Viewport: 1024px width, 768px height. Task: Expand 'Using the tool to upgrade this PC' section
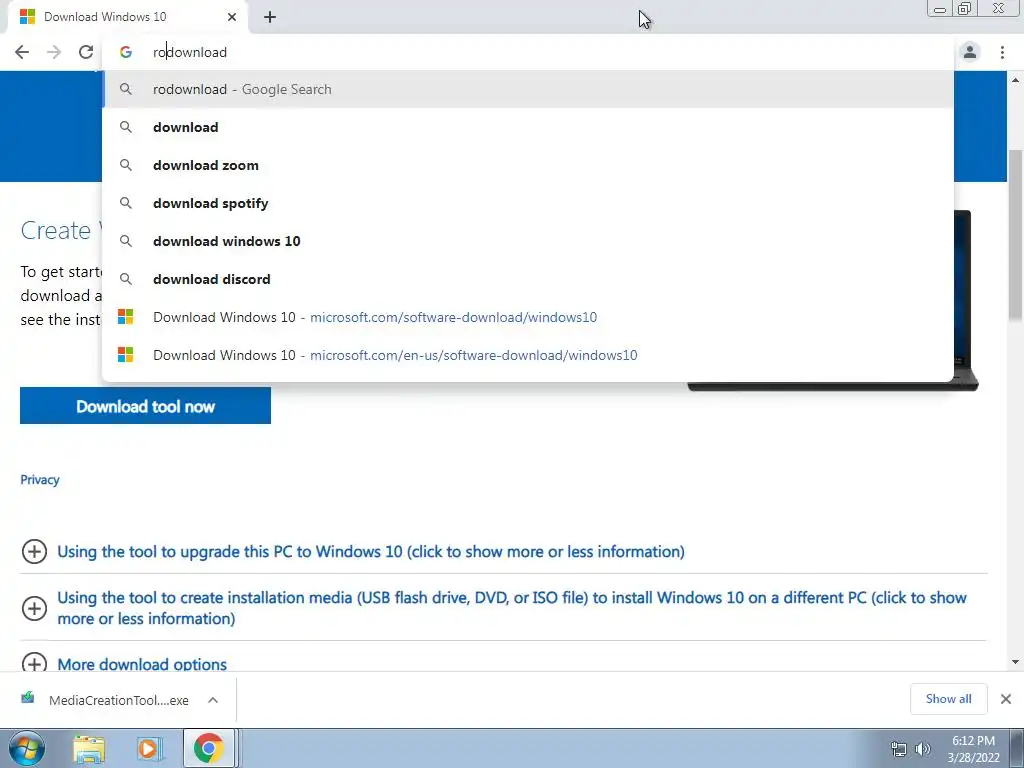click(371, 551)
